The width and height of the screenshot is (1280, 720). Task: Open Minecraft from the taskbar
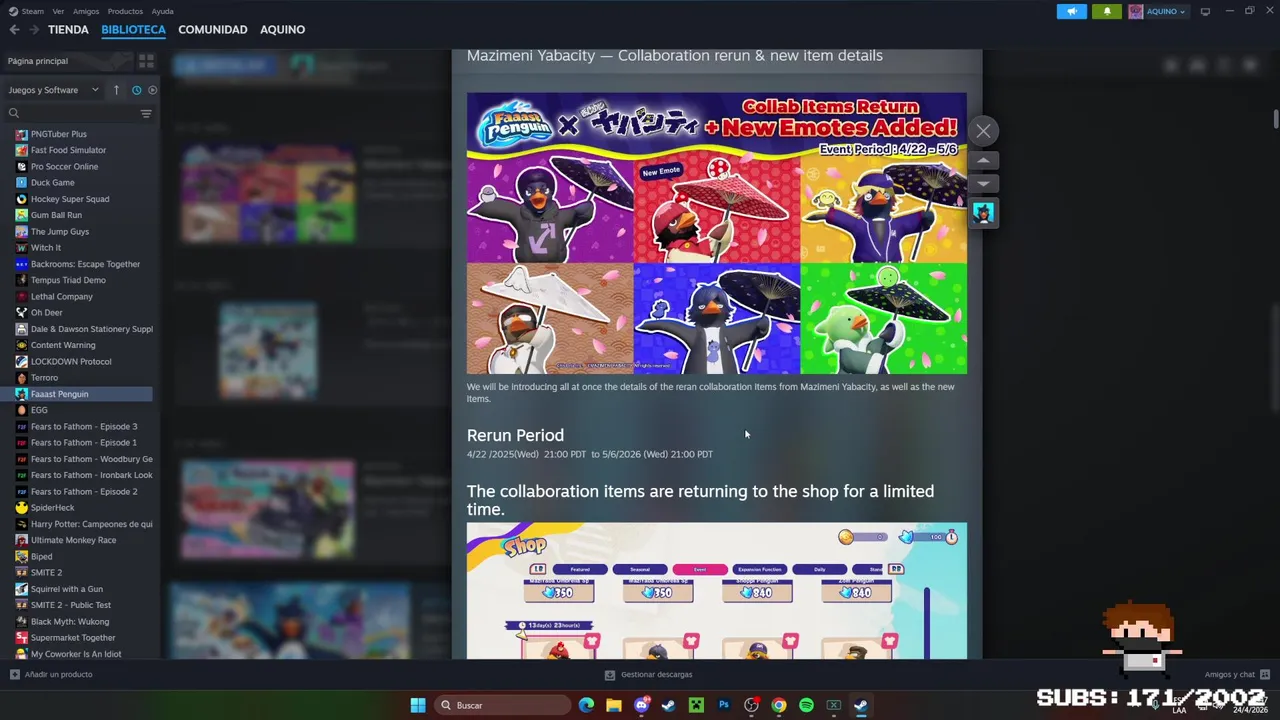696,705
